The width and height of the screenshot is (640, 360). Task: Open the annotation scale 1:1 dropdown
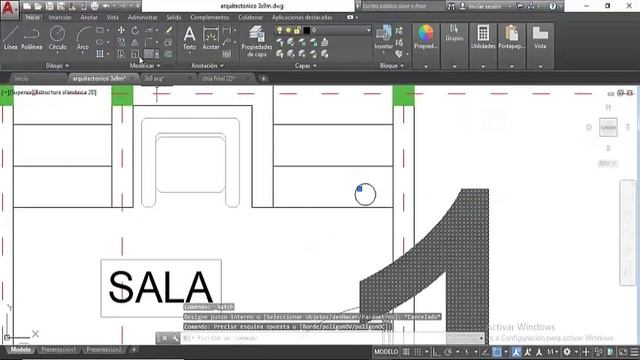[x=553, y=352]
